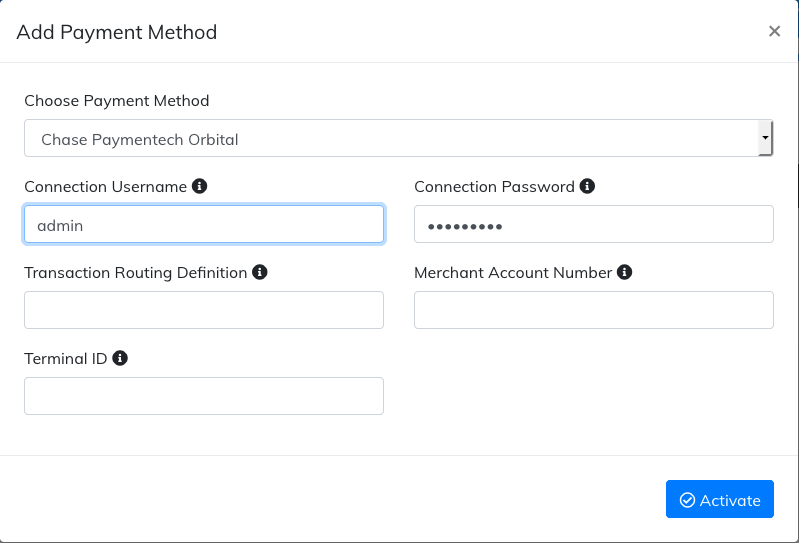
Task: Click the Terminal ID label text
Action: pos(66,359)
